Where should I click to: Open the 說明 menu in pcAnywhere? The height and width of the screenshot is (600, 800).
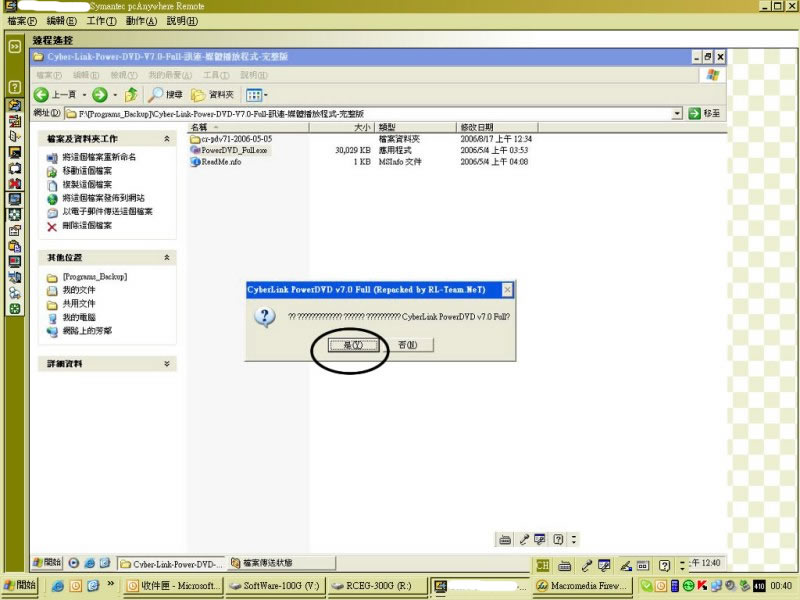click(x=182, y=21)
